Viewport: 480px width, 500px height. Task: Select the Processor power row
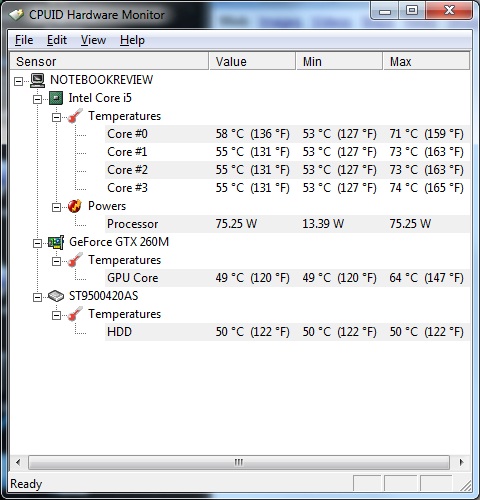coord(287,224)
